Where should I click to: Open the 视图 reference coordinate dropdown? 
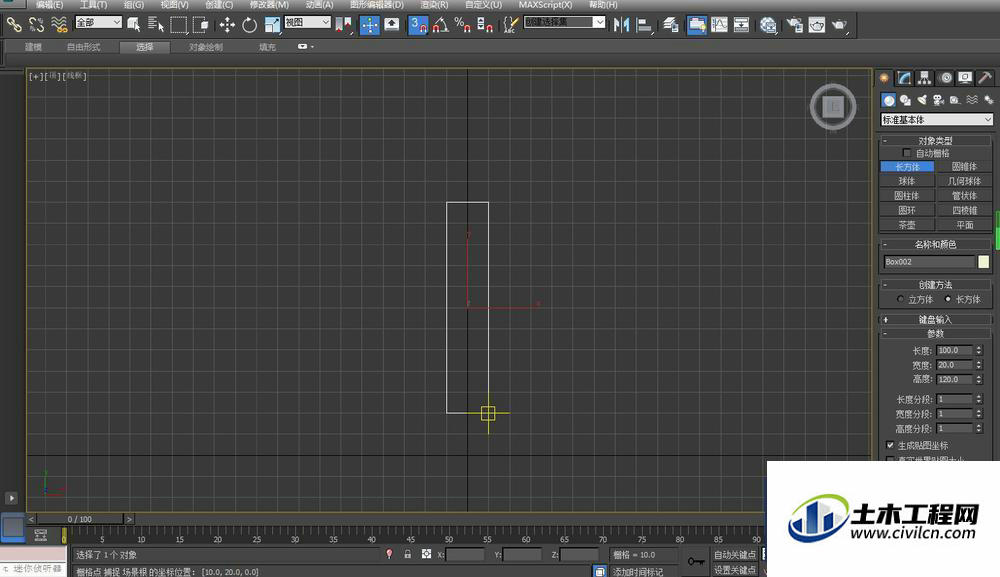tap(307, 22)
